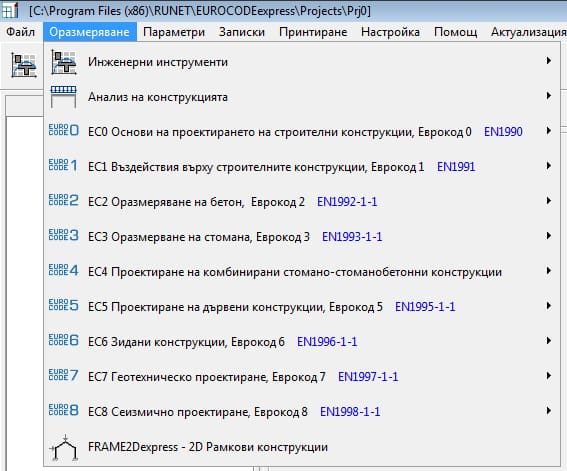Viewport: 567px width, 471px height.
Task: Click the Eurocode 5 timber icon
Action: pyautogui.click(x=64, y=305)
